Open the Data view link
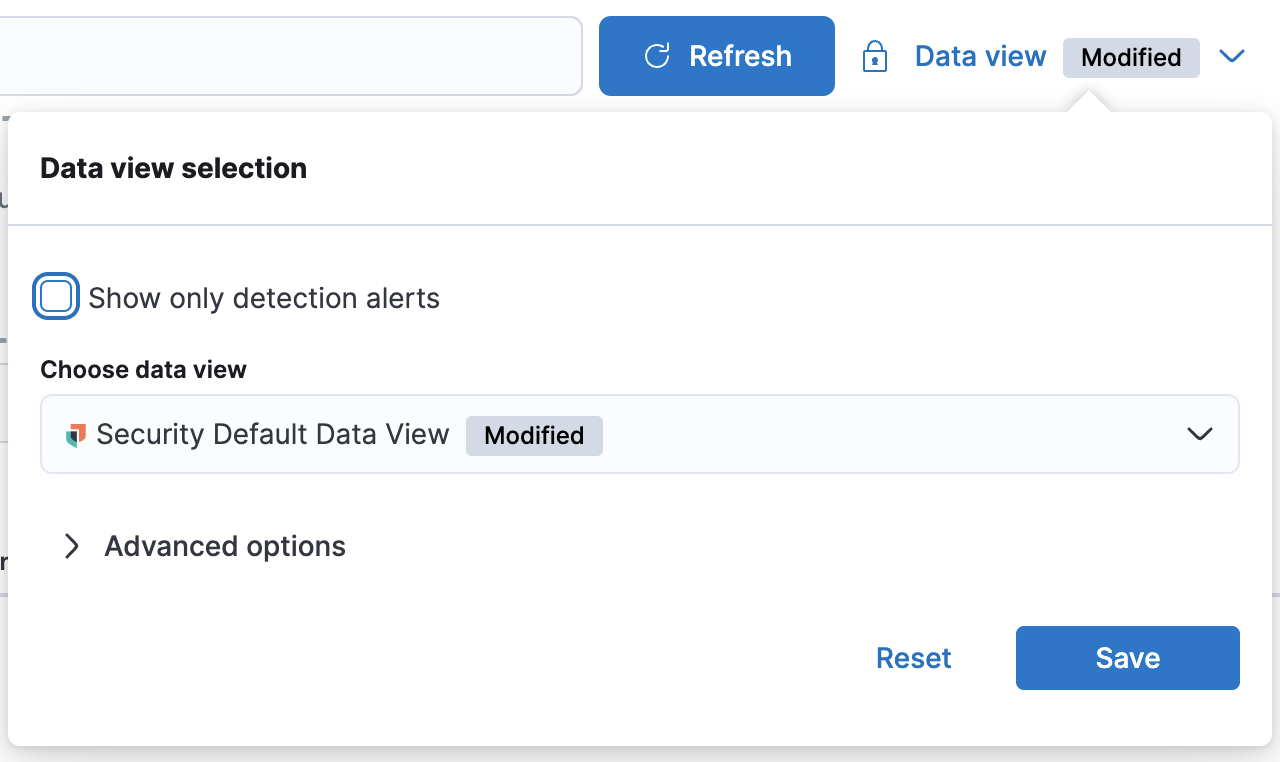 980,57
